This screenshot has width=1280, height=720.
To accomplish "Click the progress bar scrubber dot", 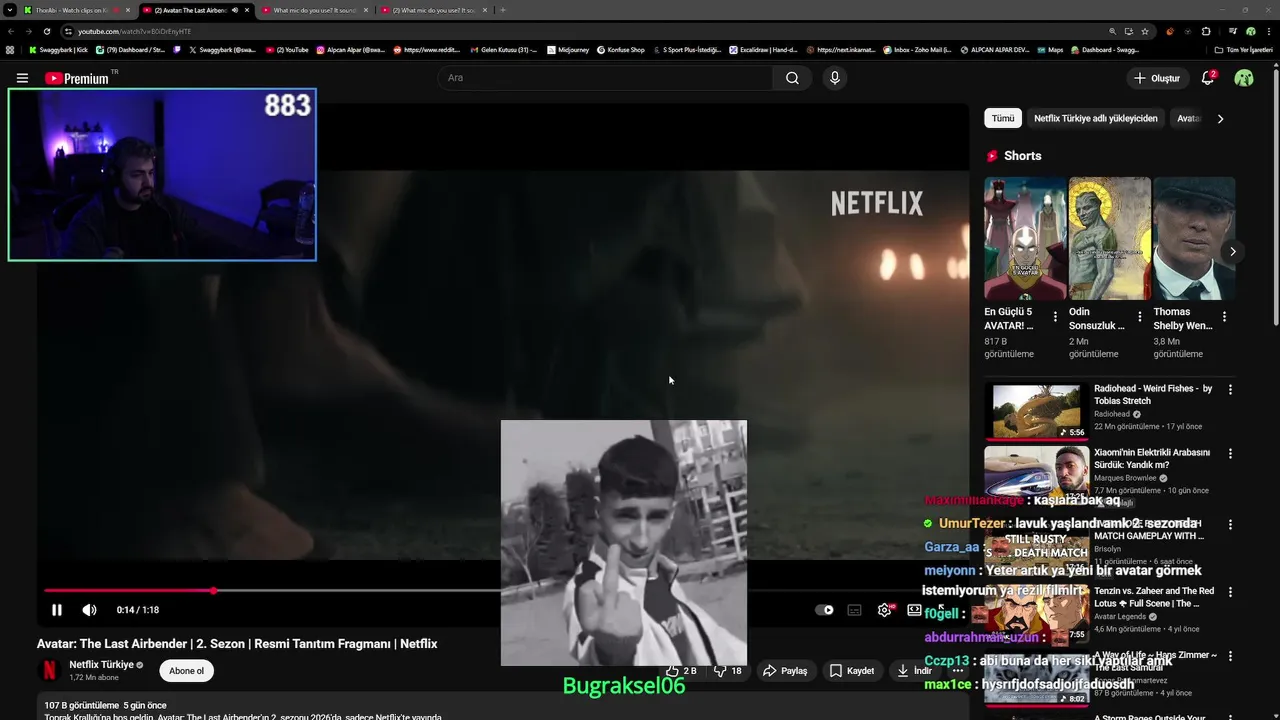I will click(213, 591).
